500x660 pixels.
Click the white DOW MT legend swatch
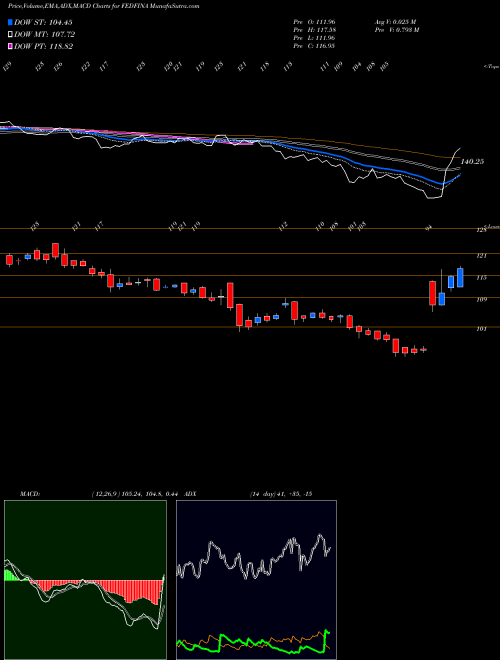click(x=10, y=34)
